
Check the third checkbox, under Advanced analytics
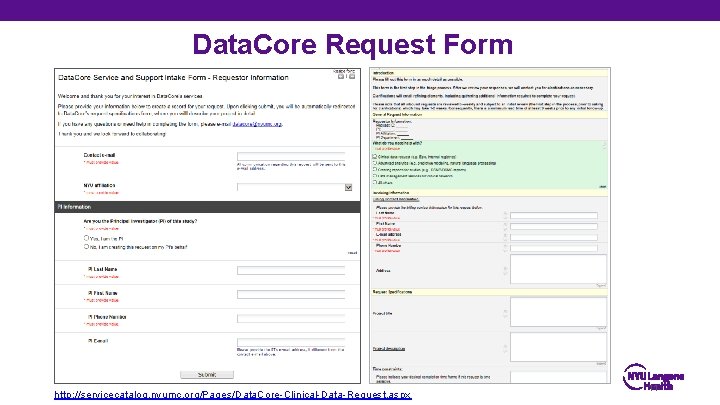point(375,169)
